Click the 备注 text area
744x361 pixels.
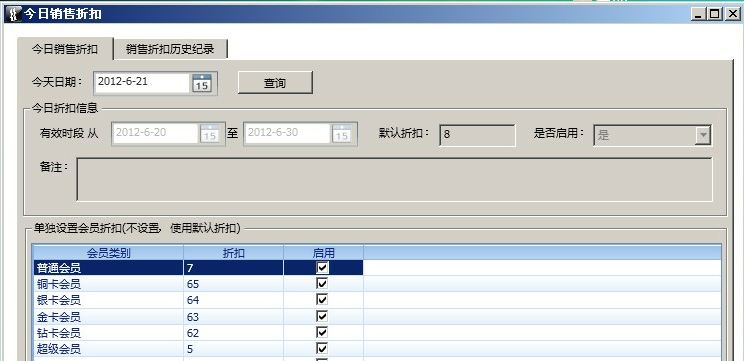tap(394, 179)
